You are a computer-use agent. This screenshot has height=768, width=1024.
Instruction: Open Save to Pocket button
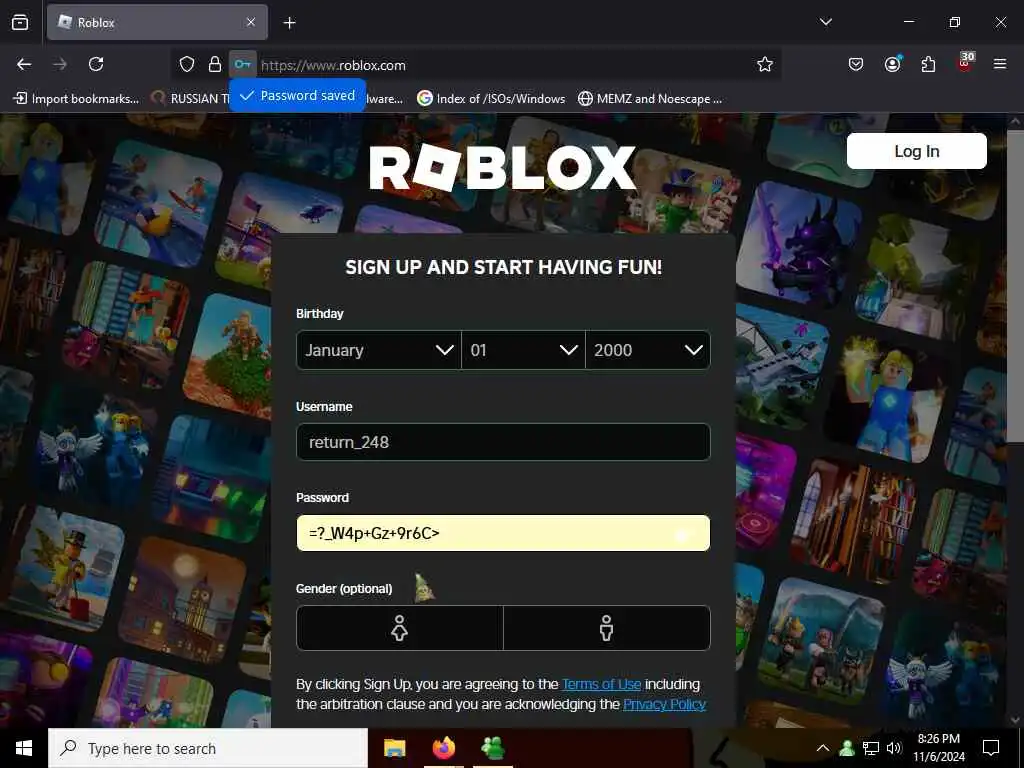click(856, 64)
